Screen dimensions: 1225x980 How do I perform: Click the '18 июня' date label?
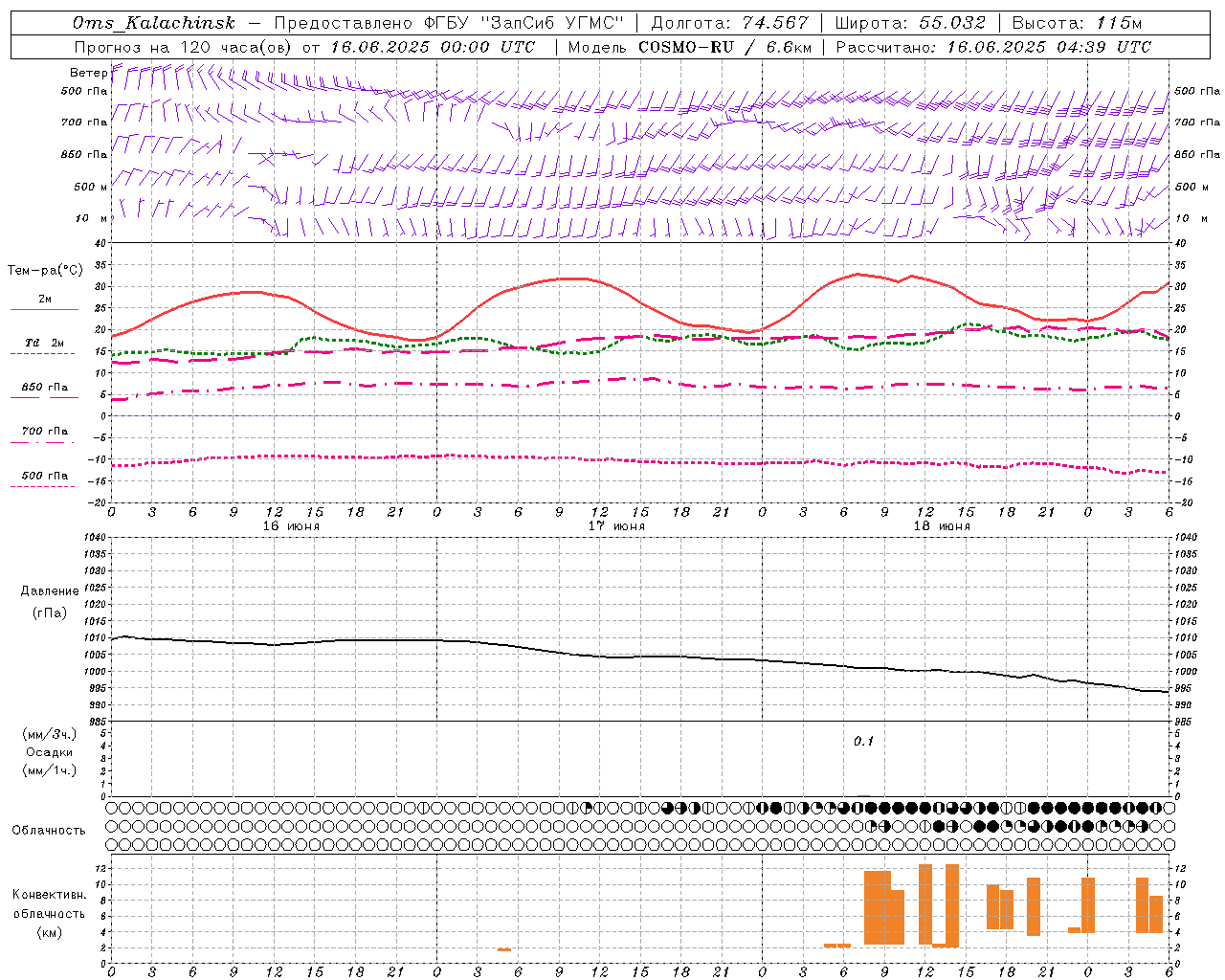point(942,526)
